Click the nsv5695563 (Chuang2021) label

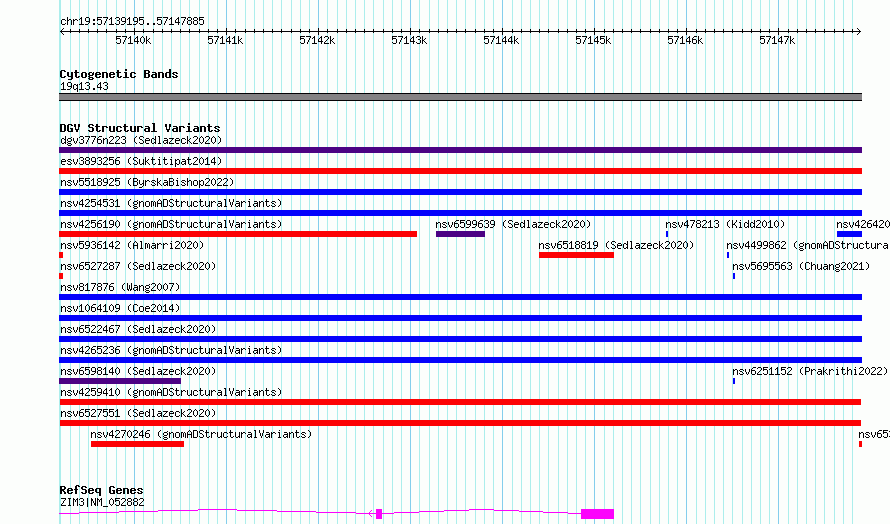(801, 266)
